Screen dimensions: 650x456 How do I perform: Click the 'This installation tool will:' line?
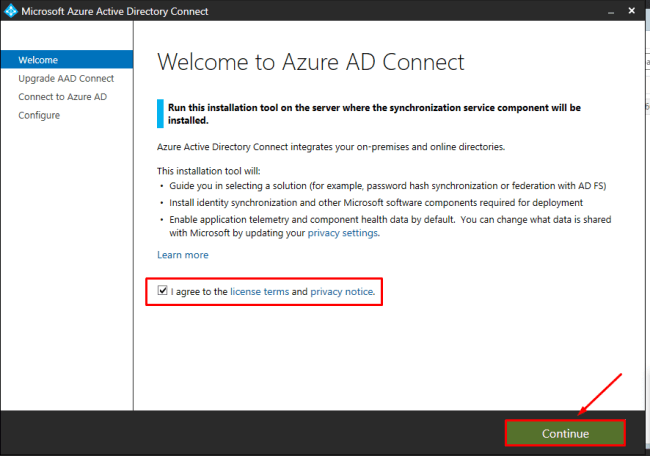tap(209, 171)
